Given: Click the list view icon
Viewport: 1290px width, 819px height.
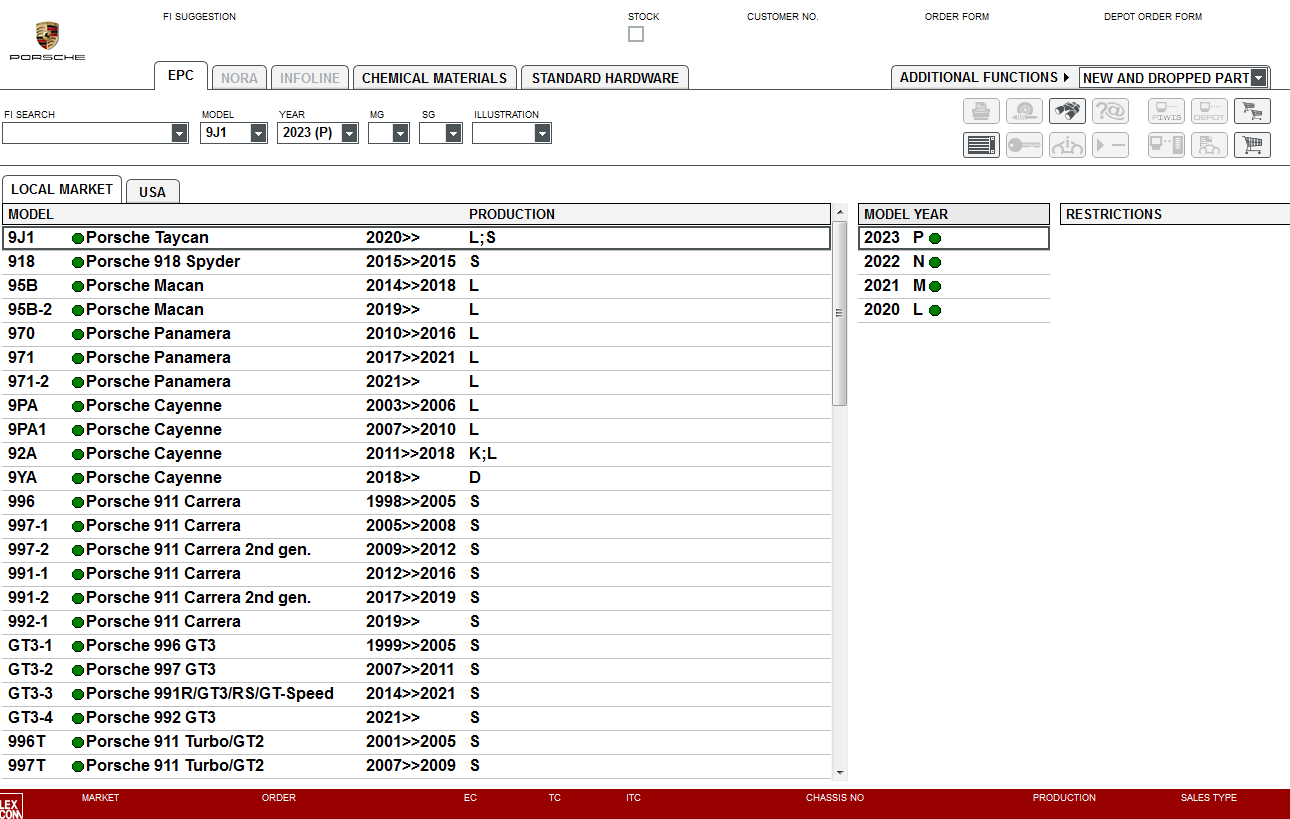Looking at the screenshot, I should [x=981, y=145].
